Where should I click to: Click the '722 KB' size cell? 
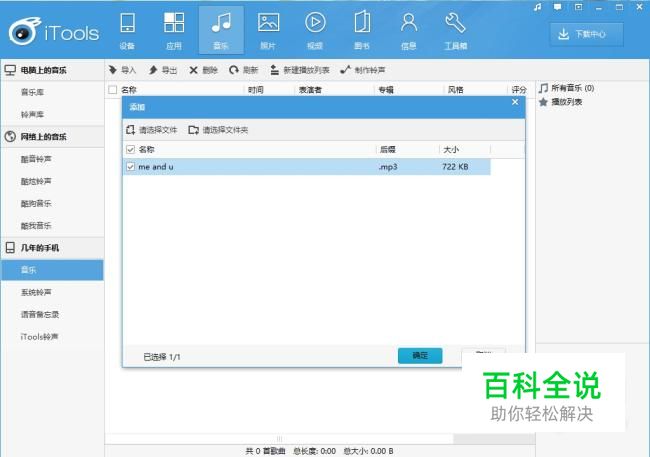coord(455,167)
